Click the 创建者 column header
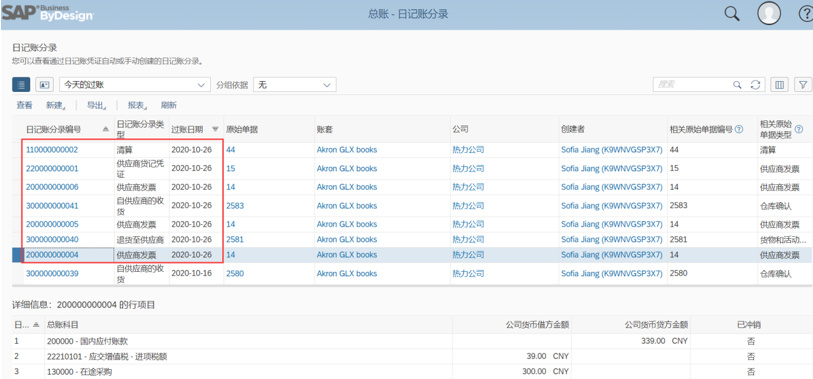 tap(573, 129)
